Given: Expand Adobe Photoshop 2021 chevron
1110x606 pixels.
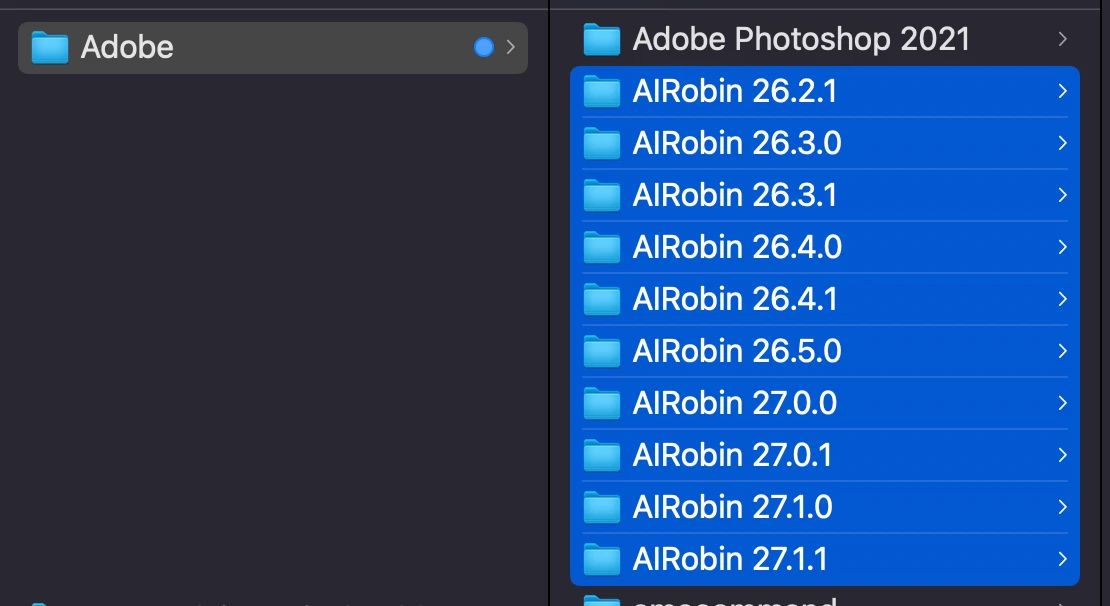Looking at the screenshot, I should (x=1063, y=39).
